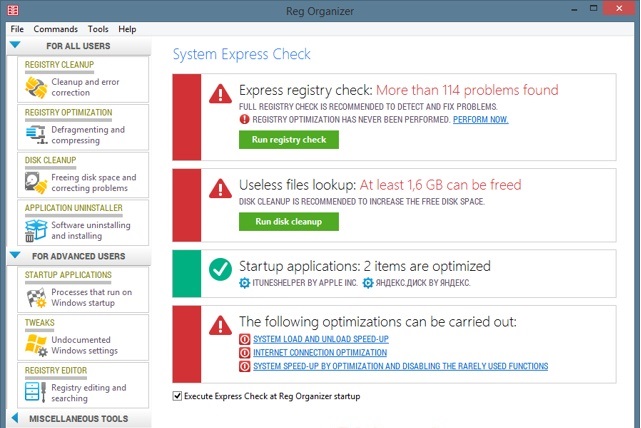This screenshot has height=428, width=641.
Task: Click 'FOR ADVANCED USERS' section header label
Action: (x=78, y=256)
